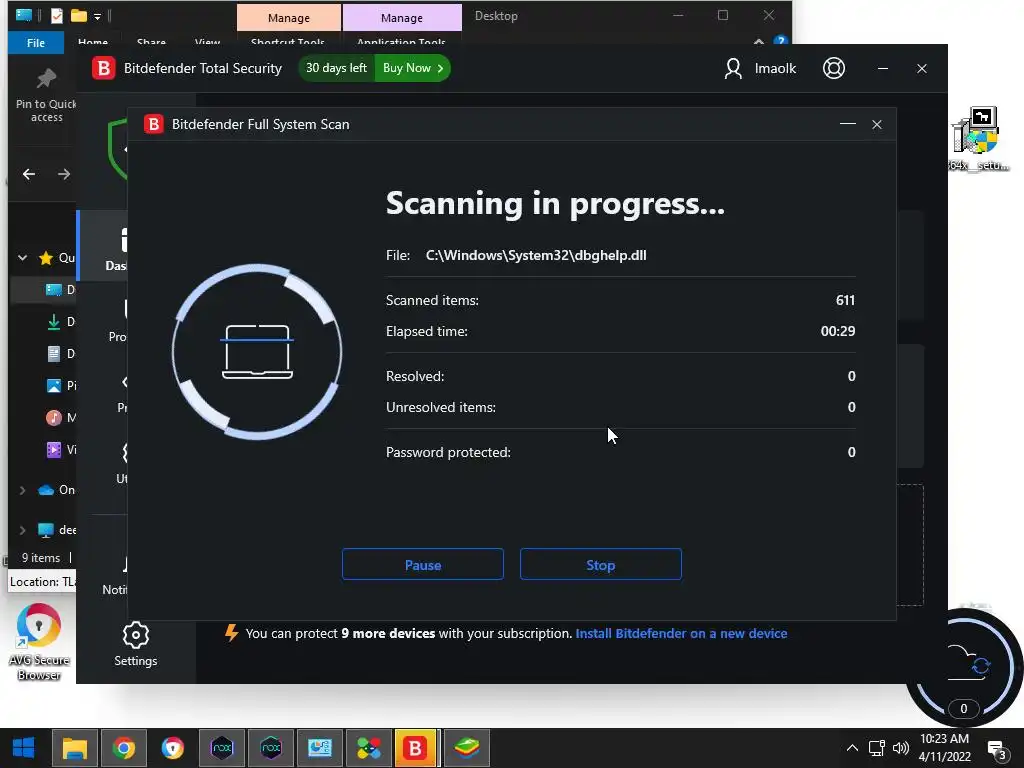The height and width of the screenshot is (768, 1024).
Task: Open the Bitdefender support lifebuoy icon
Action: pos(833,68)
